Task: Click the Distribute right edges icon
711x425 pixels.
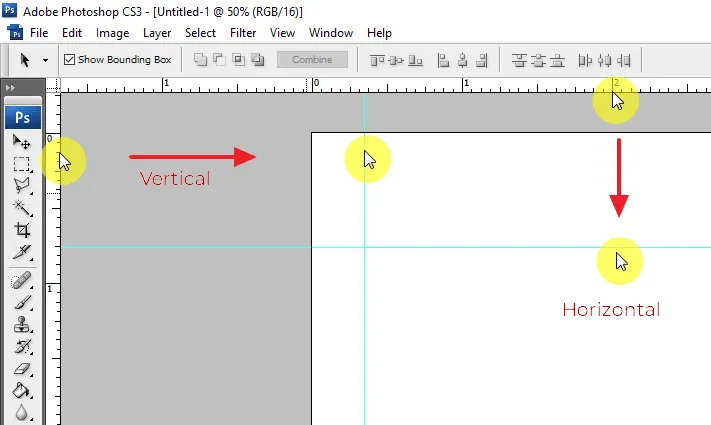Action: click(623, 60)
